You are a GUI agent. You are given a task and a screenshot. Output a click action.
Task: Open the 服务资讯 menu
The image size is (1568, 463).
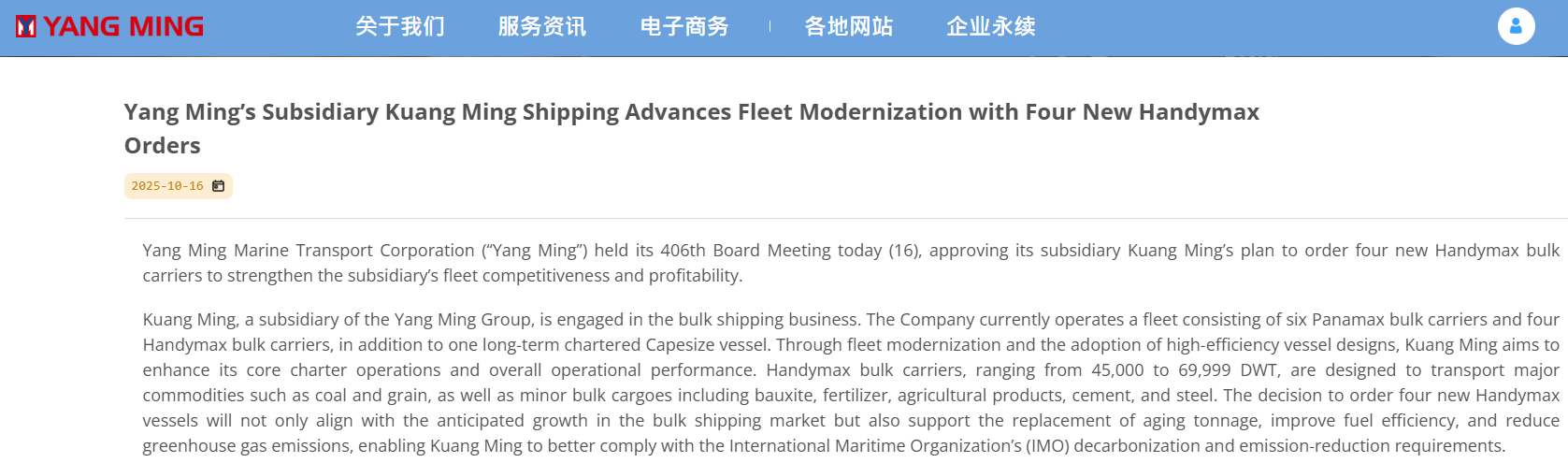pos(542,26)
